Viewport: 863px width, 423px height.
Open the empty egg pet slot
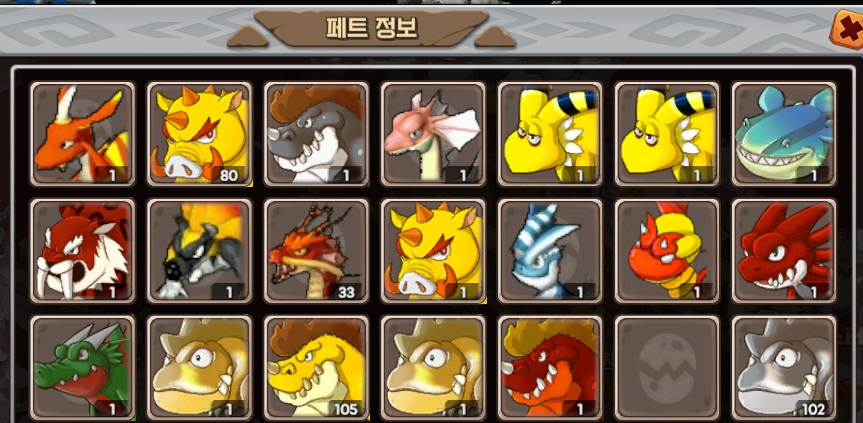click(x=667, y=367)
